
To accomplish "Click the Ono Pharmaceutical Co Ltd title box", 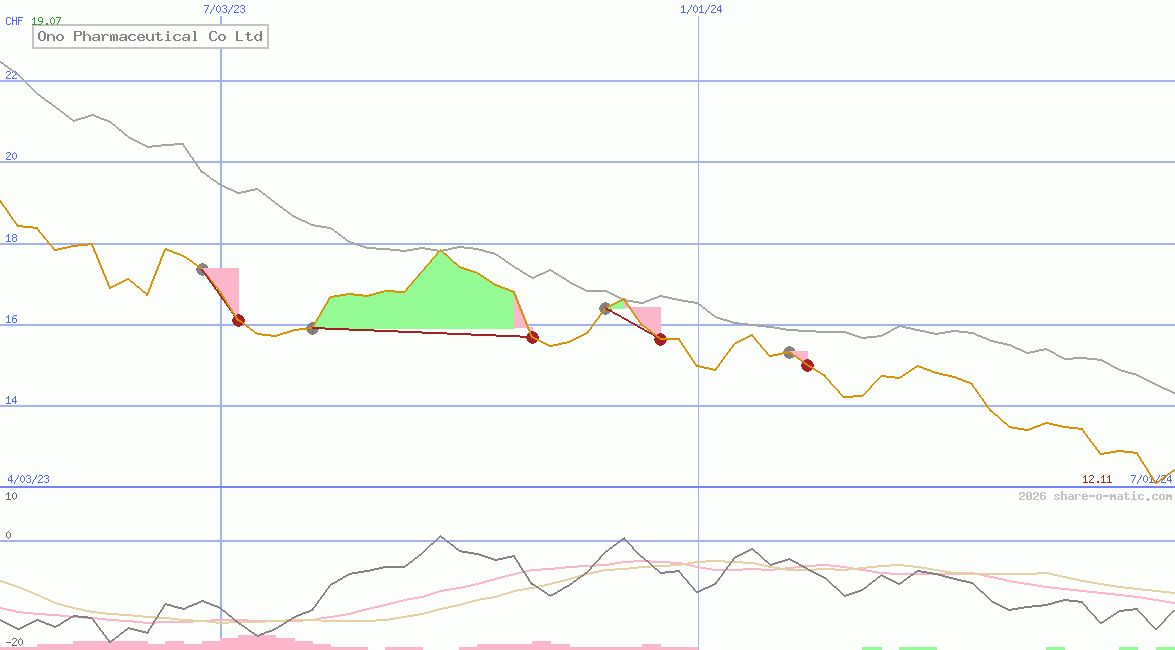I will [x=149, y=36].
